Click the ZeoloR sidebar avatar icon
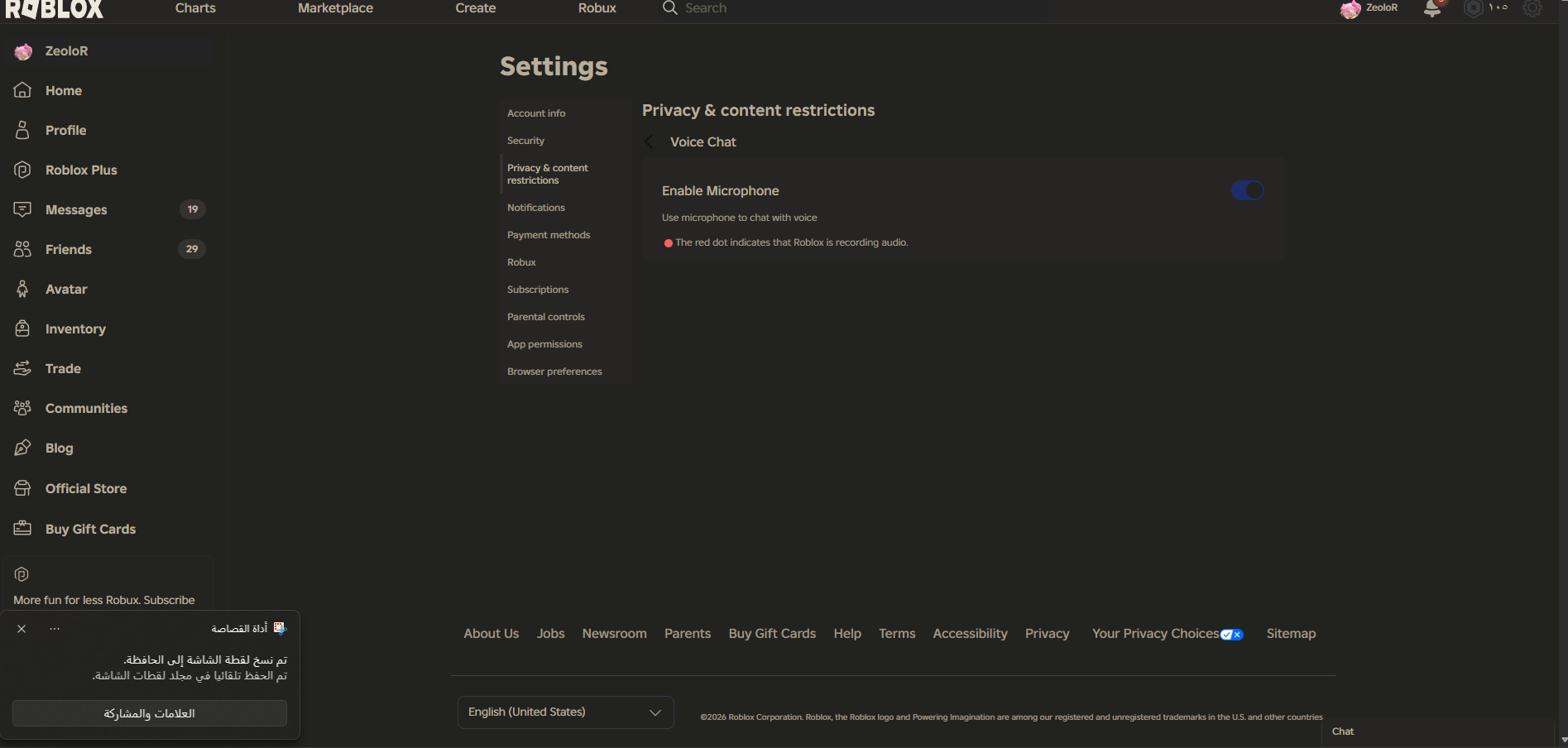This screenshot has width=1568, height=748. [23, 51]
